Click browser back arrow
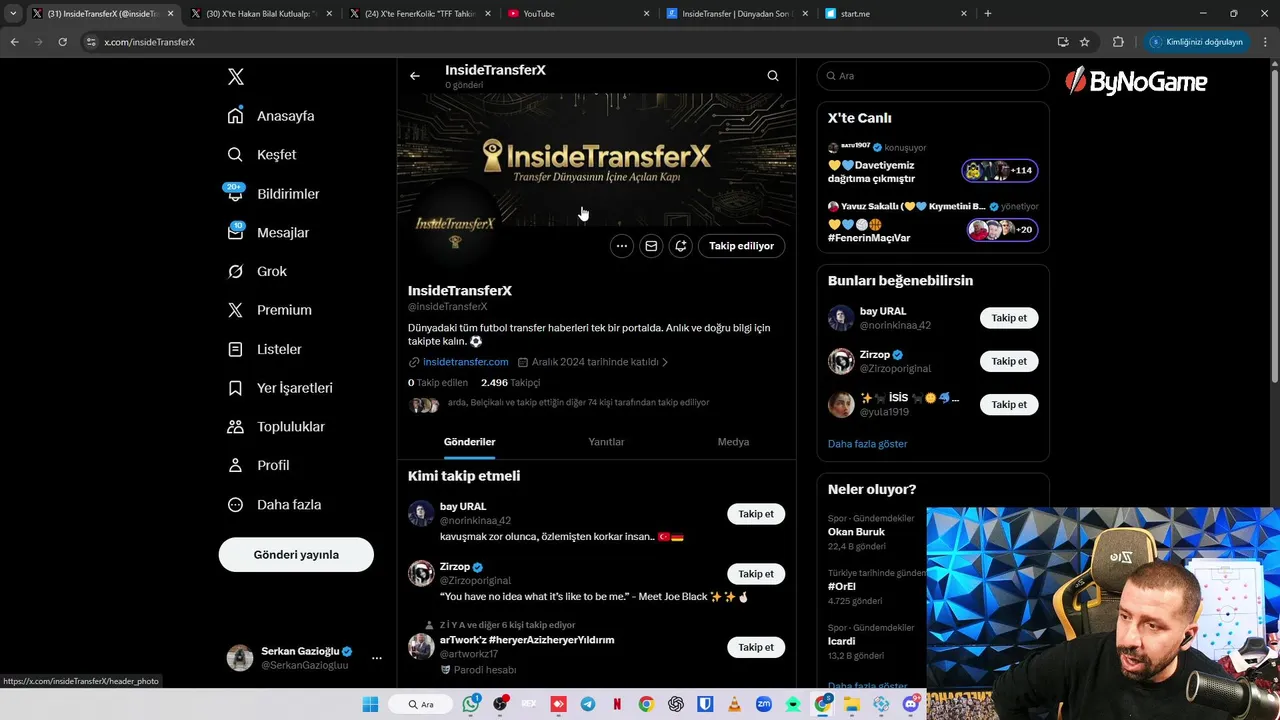 tap(14, 42)
